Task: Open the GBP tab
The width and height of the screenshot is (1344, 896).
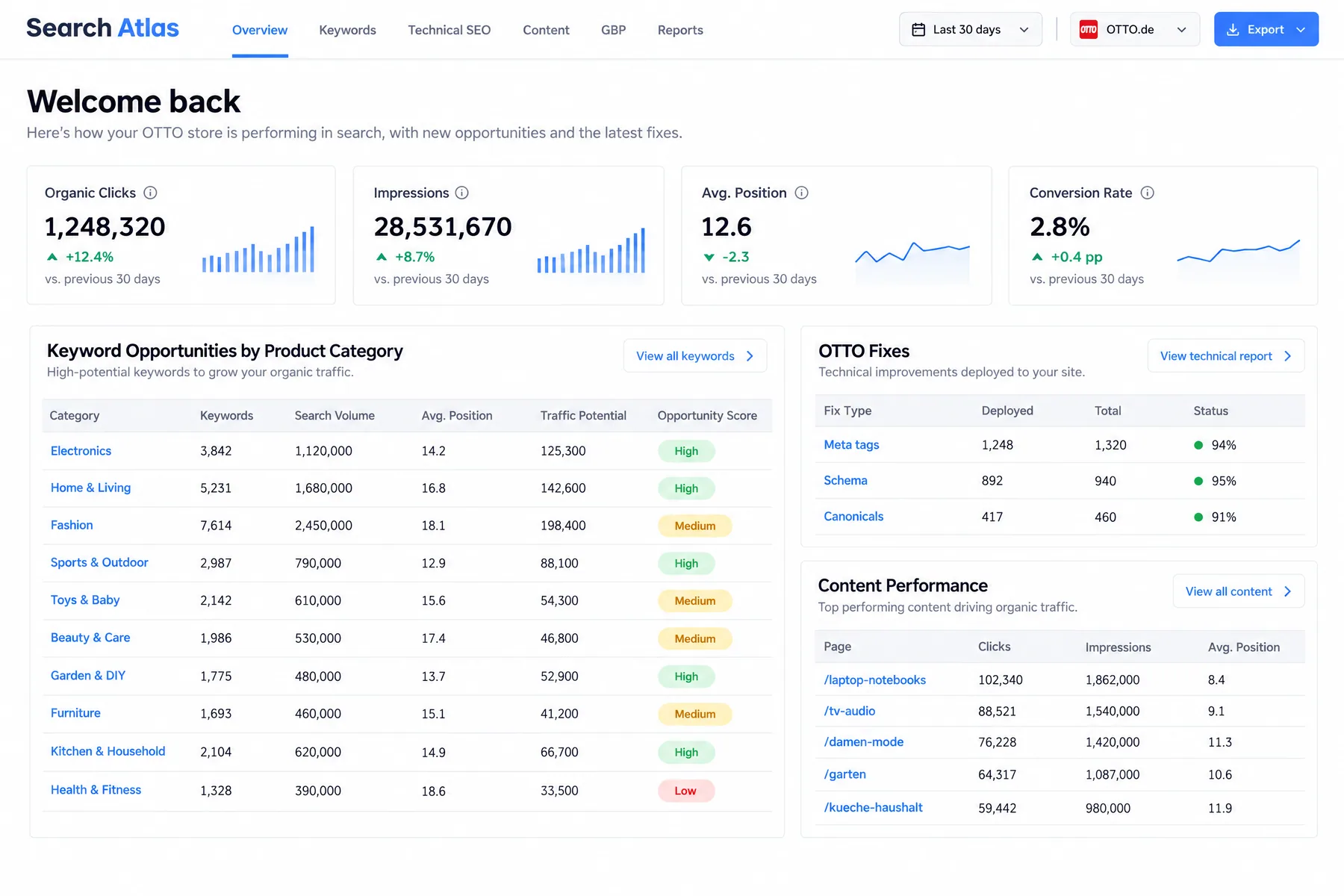Action: point(614,30)
